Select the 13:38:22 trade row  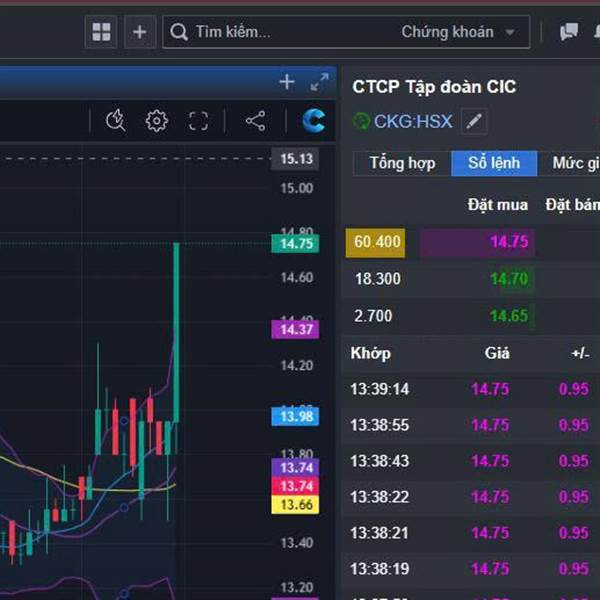[471, 497]
